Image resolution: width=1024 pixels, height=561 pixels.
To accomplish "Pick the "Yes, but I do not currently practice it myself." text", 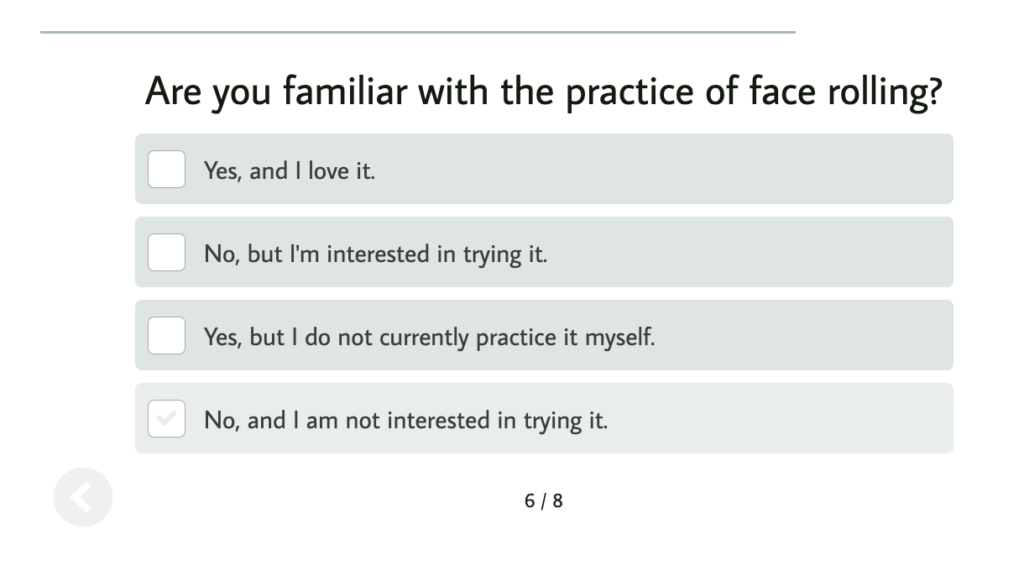I will (x=429, y=337).
